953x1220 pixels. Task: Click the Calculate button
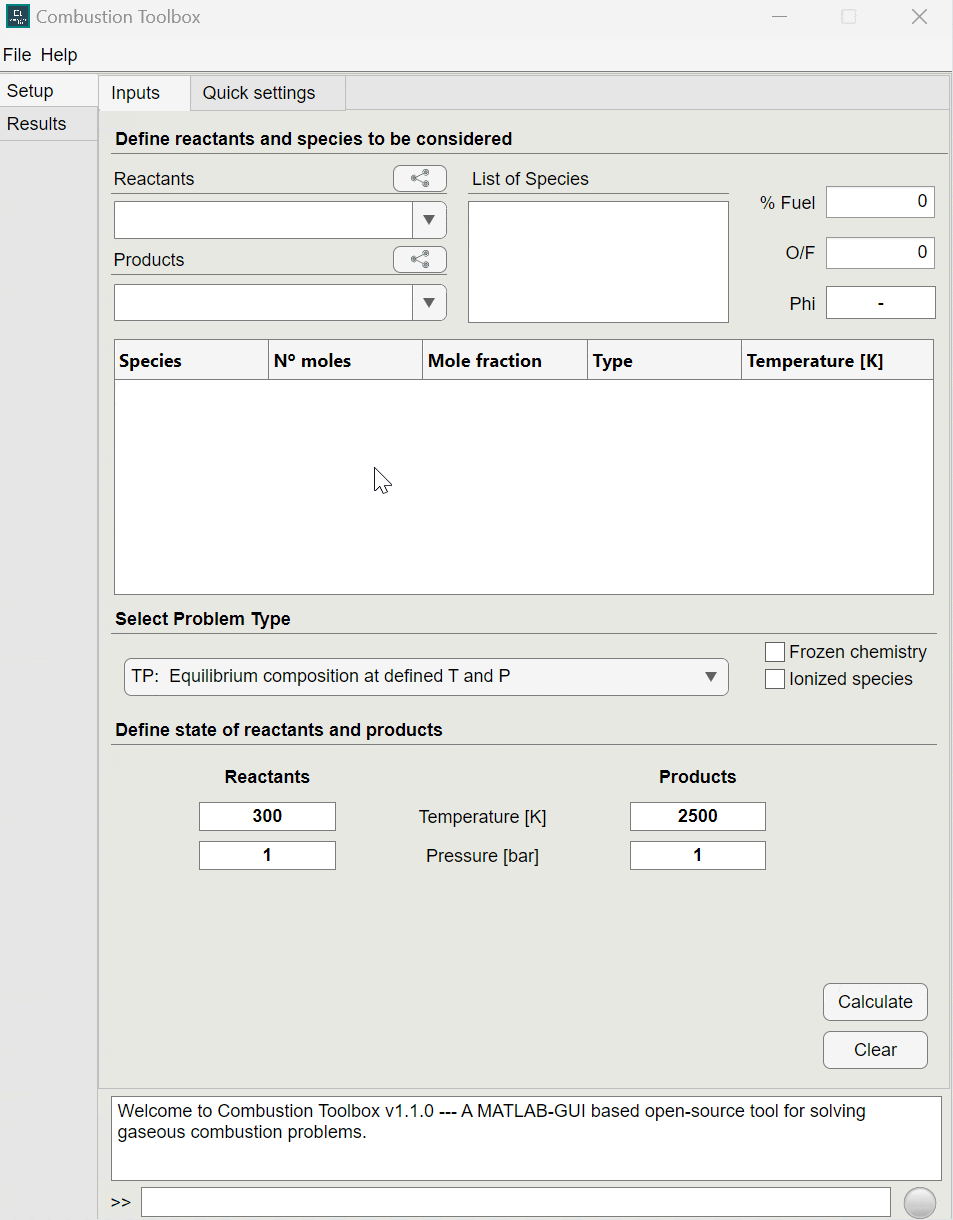875,1001
